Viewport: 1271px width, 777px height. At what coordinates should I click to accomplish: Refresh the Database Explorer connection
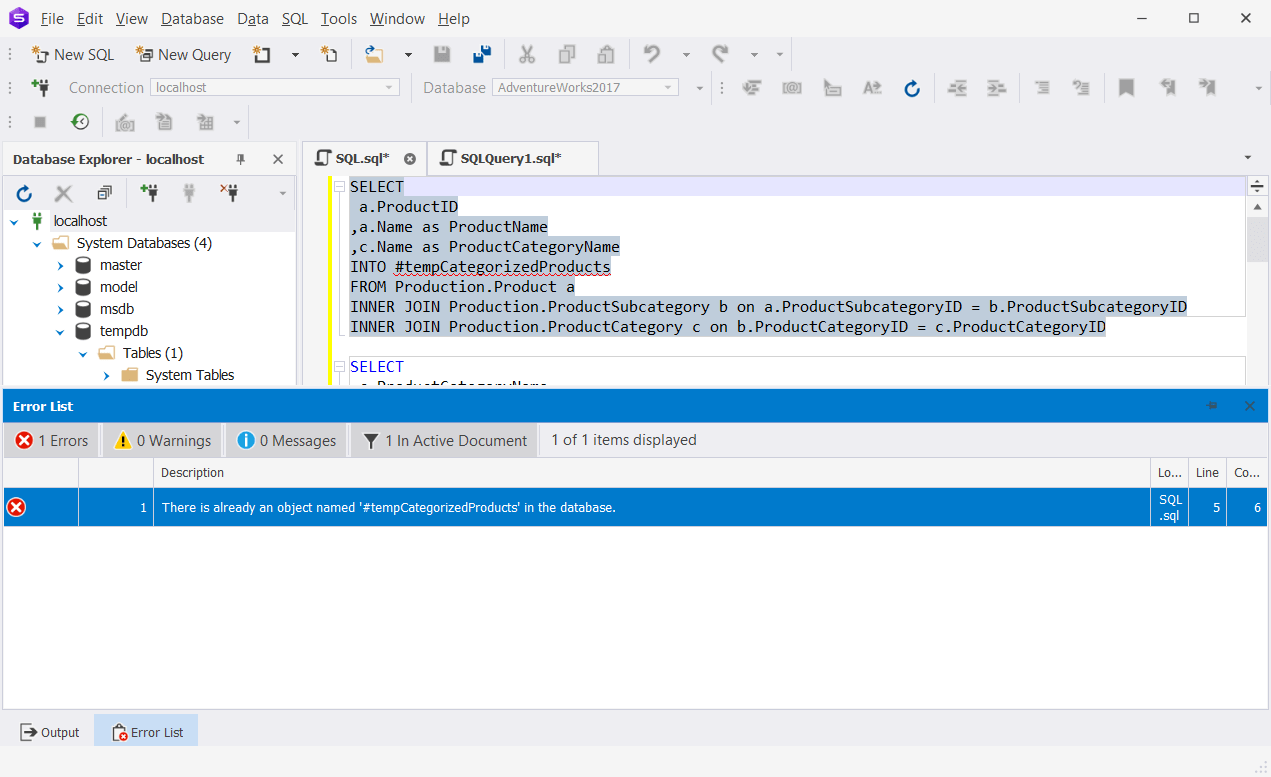[x=24, y=193]
